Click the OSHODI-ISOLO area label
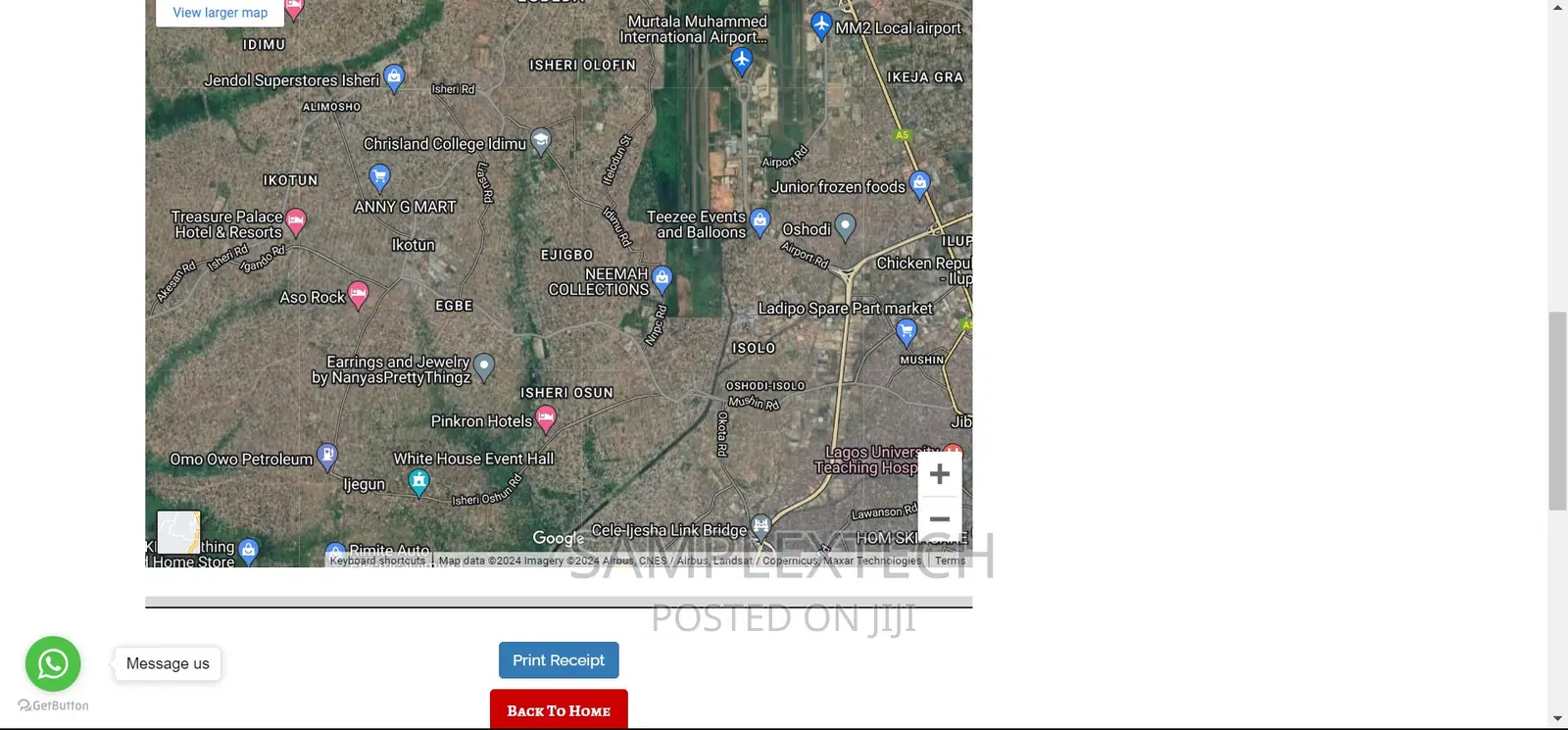This screenshot has height=730, width=1568. coord(765,386)
